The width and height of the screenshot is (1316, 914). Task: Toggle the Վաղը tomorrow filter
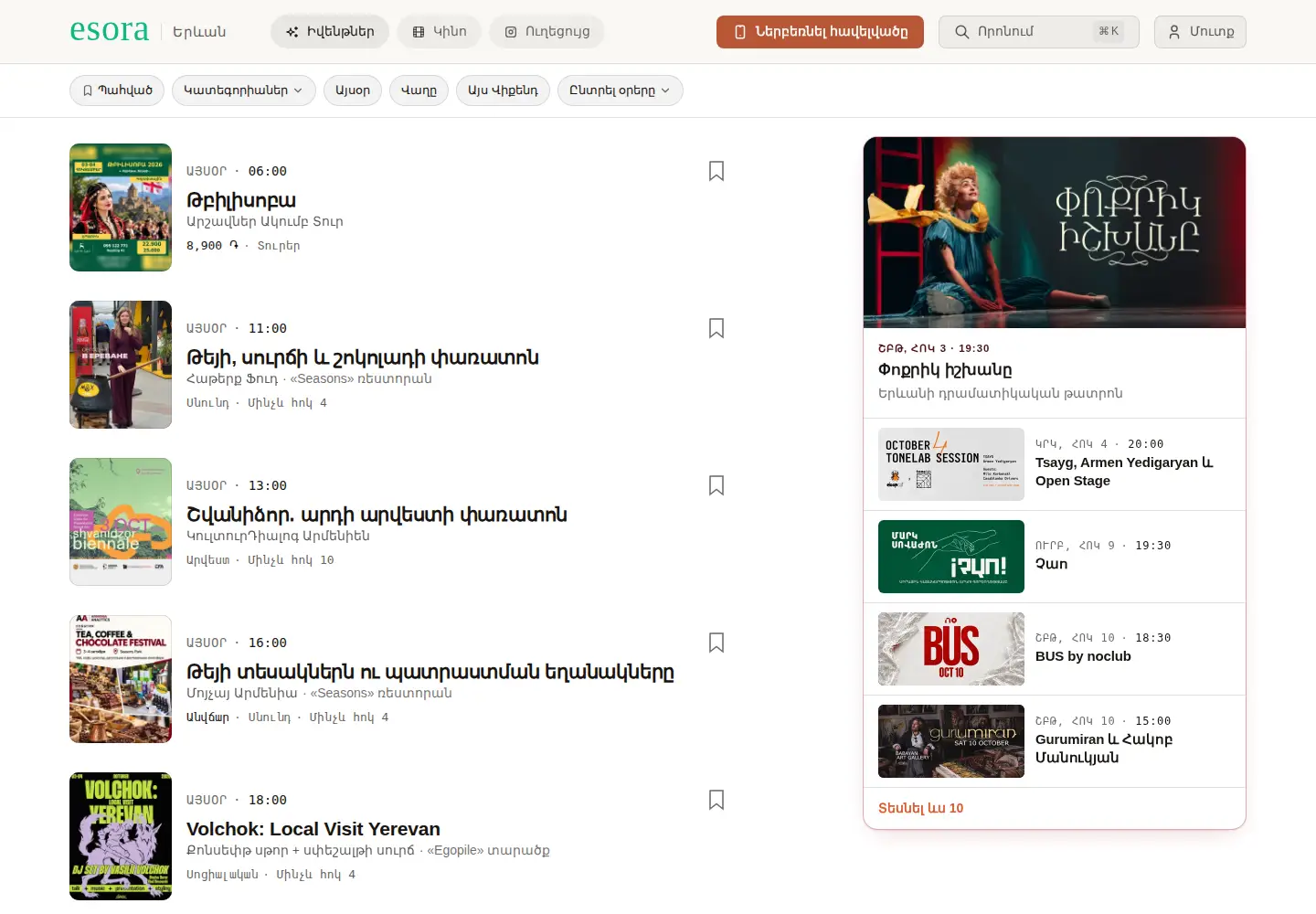pos(419,90)
